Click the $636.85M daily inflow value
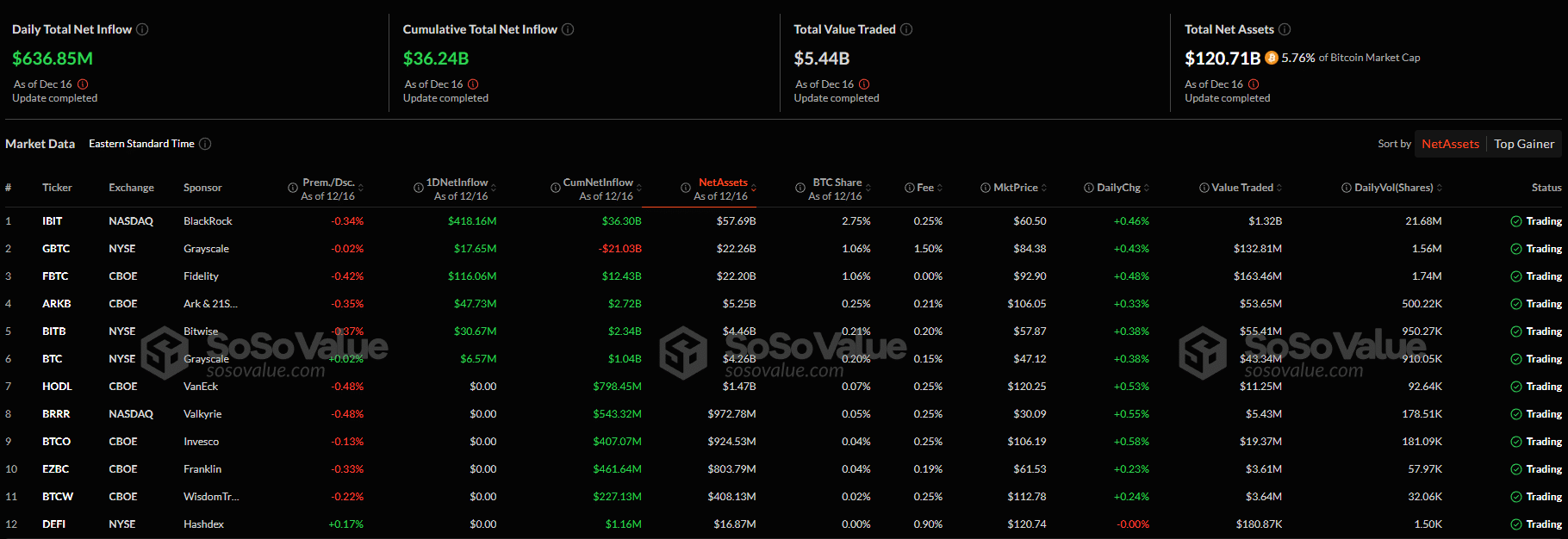This screenshot has width=1568, height=539. 53,59
